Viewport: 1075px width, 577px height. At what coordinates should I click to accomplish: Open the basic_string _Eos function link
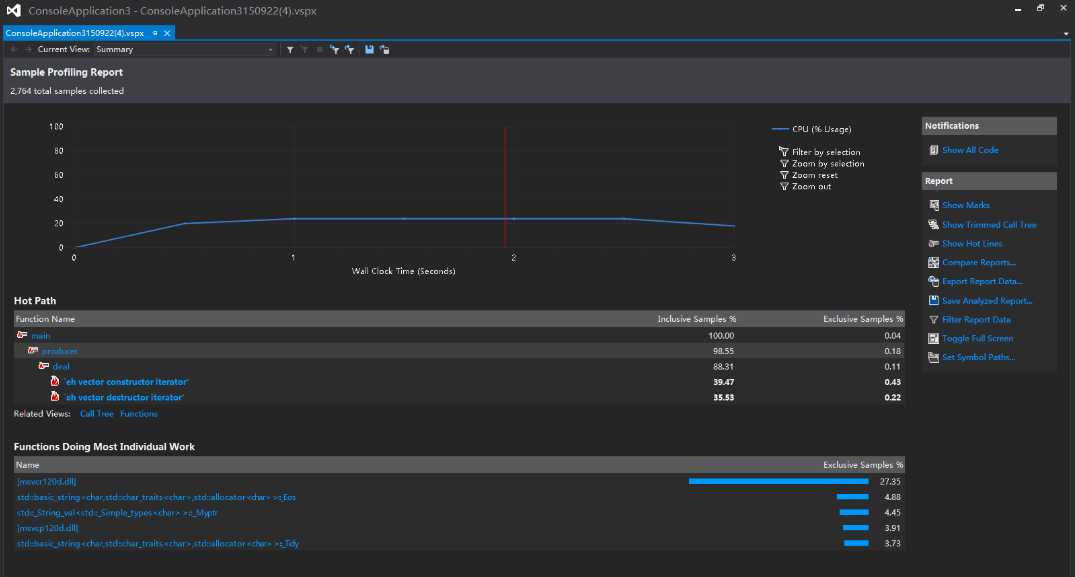[156, 498]
